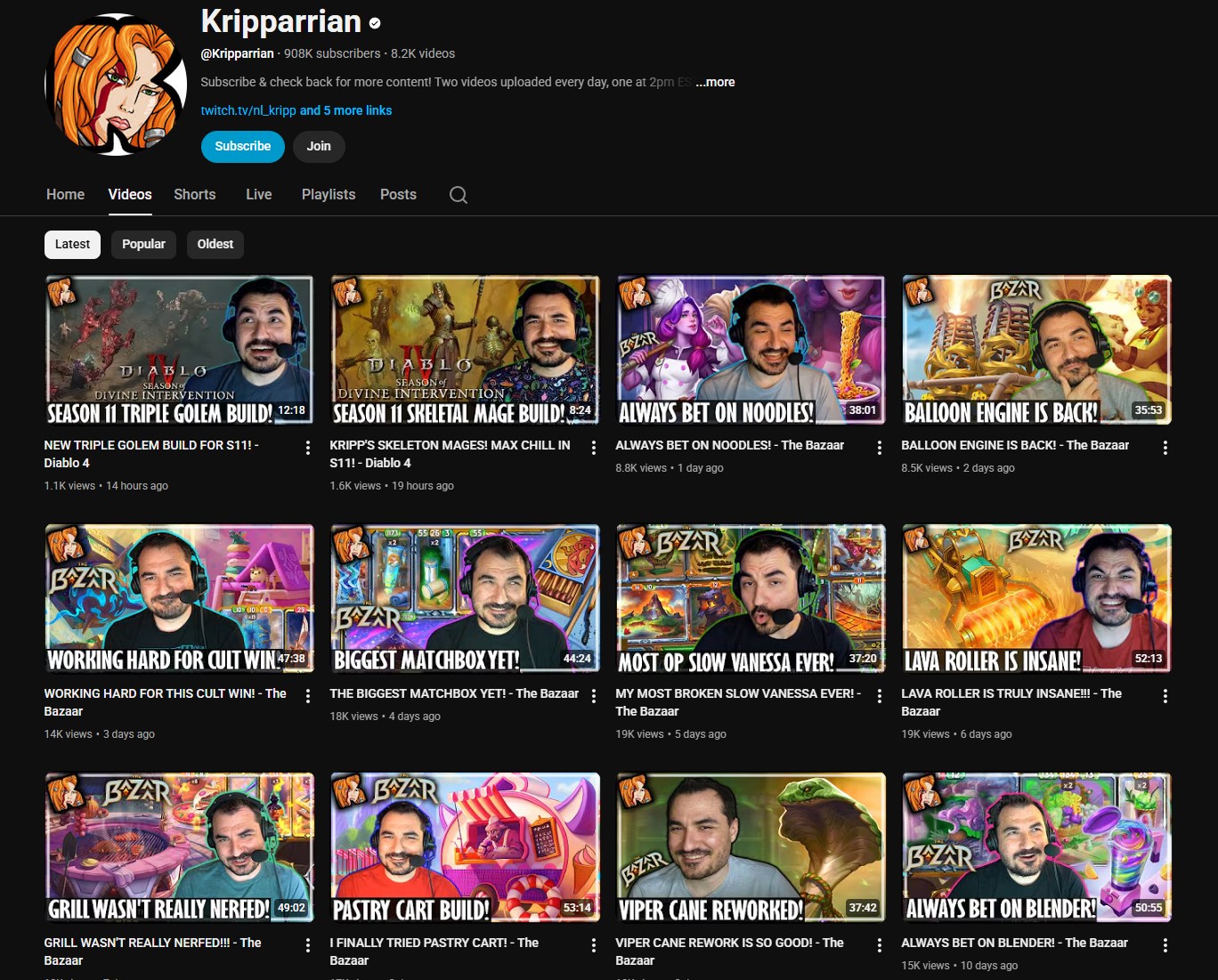Open the Shorts tab
This screenshot has width=1218, height=980.
click(195, 194)
